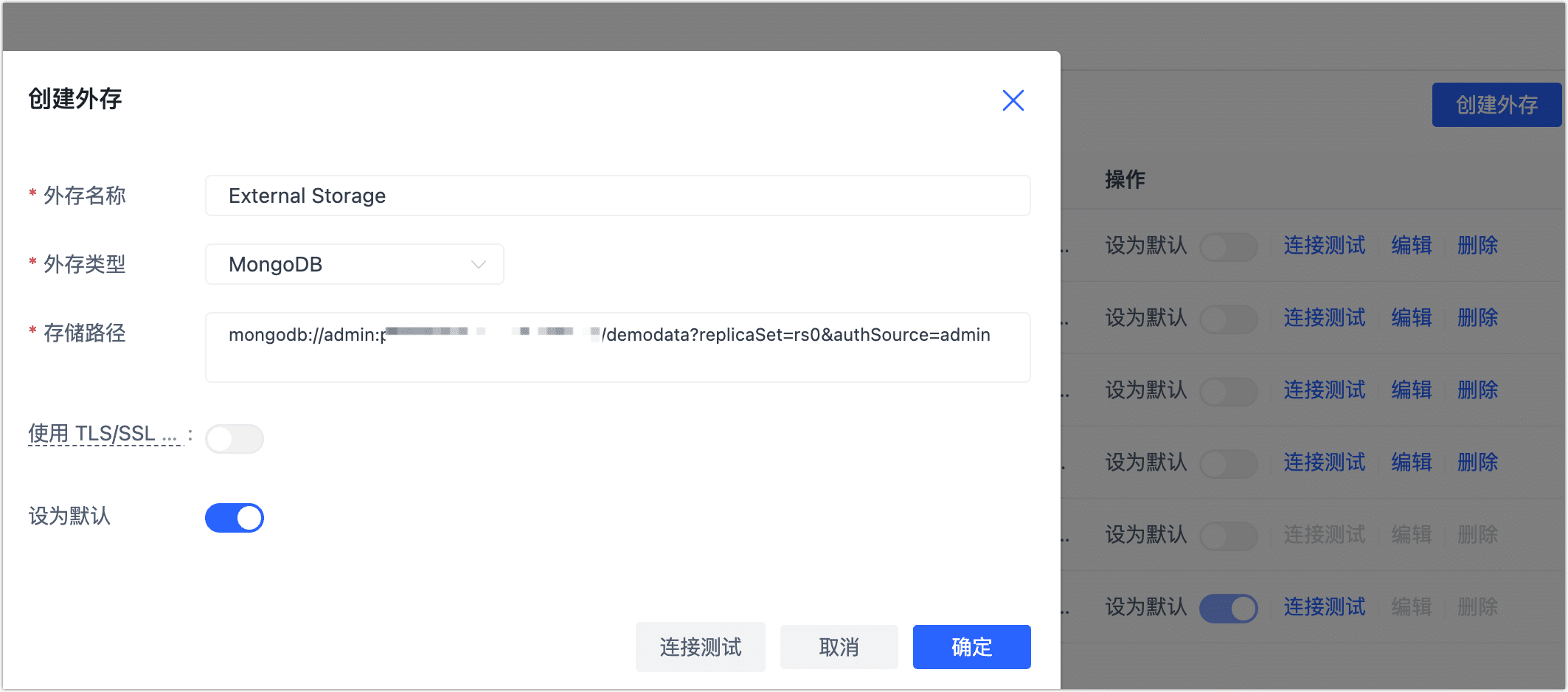Run 连接测试 from the dialog footer
This screenshot has height=692, width=1568.
click(x=700, y=647)
